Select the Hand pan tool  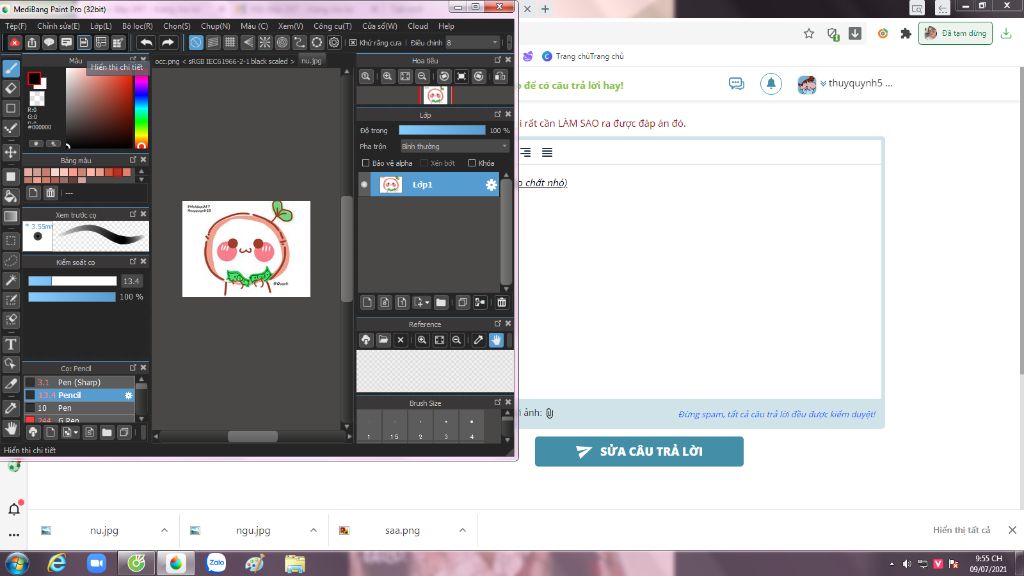(11, 428)
